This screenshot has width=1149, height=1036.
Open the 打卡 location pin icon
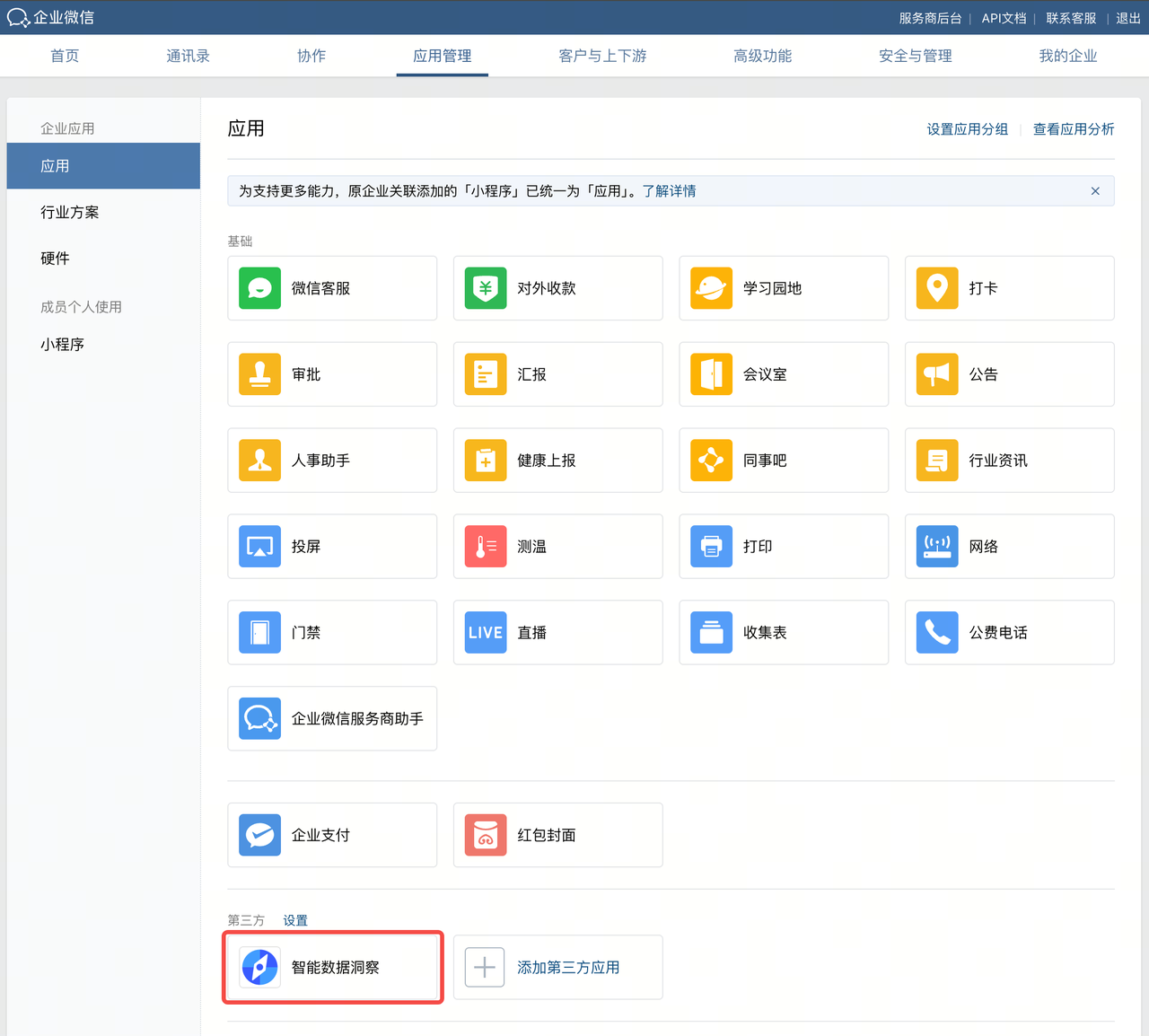click(x=937, y=288)
